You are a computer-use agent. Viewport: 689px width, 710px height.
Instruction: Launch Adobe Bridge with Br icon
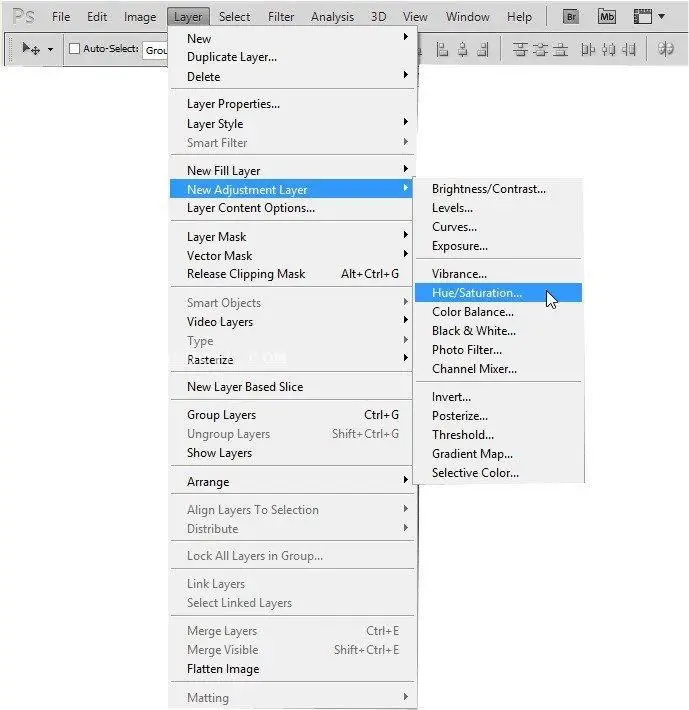571,17
